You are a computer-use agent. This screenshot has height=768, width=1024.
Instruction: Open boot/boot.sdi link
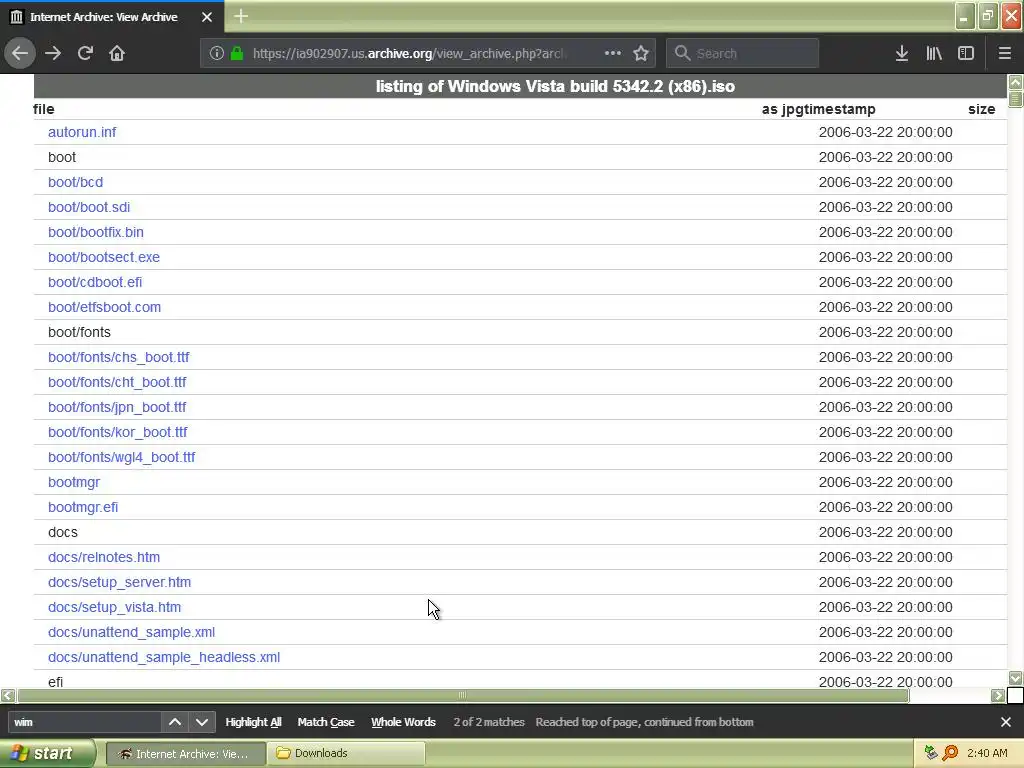pyautogui.click(x=89, y=207)
